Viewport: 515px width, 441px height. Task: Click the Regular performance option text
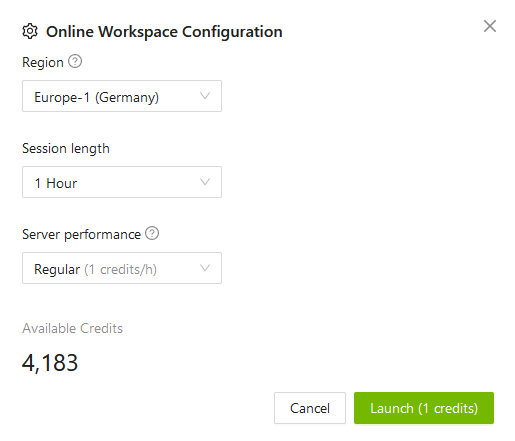point(57,269)
